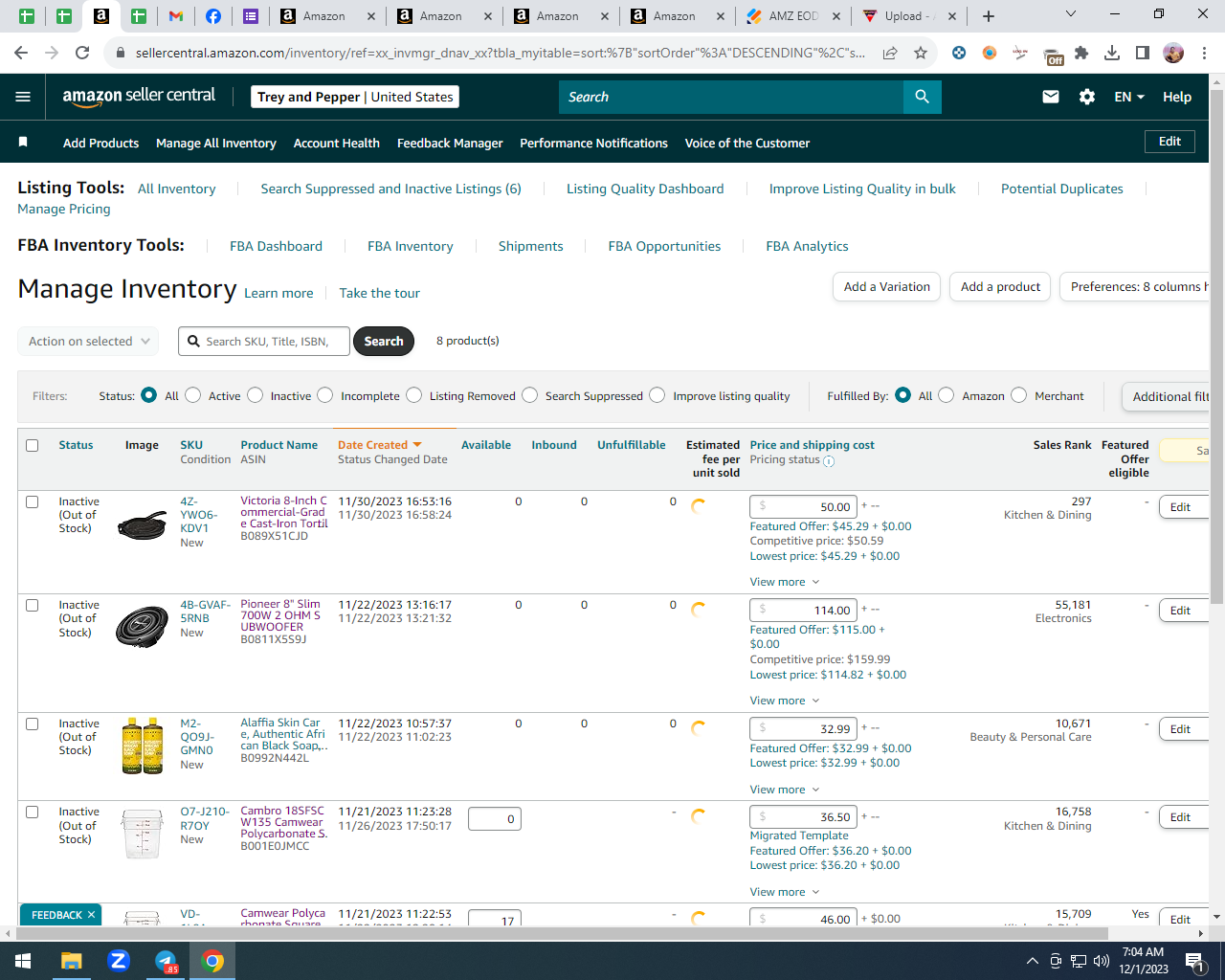
Task: Open the Trey and Pepper account switcher
Action: [x=356, y=97]
